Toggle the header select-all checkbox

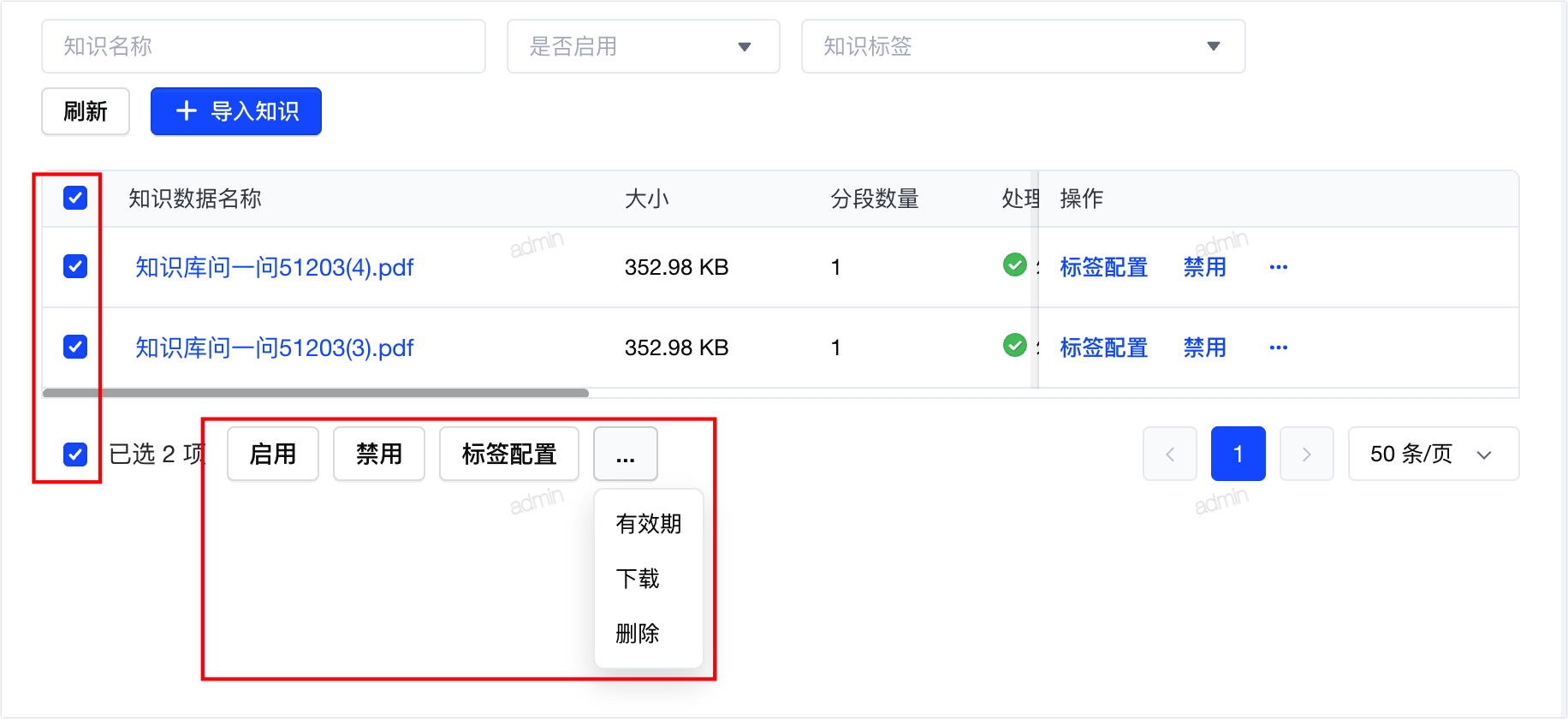[75, 199]
